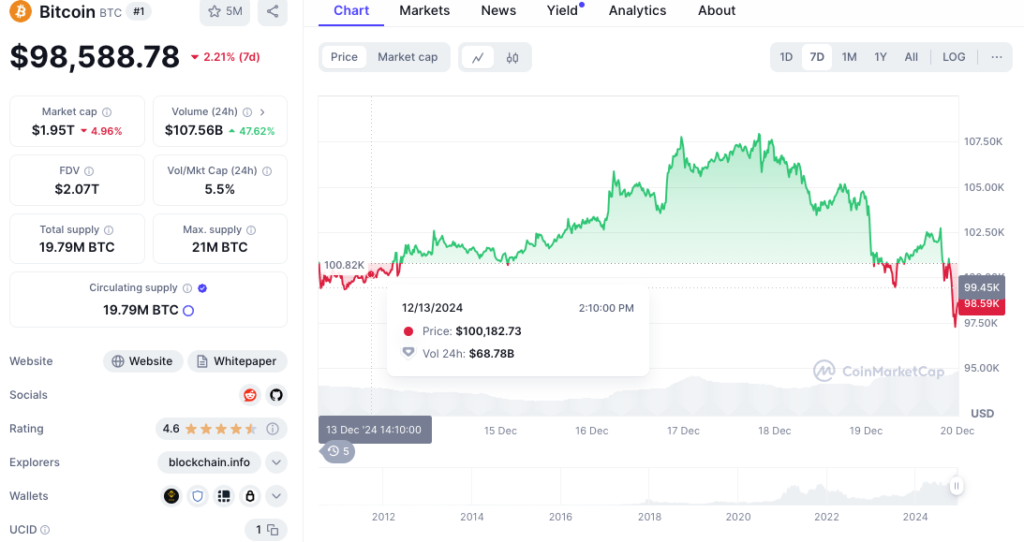Image resolution: width=1024 pixels, height=542 pixels.
Task: Open the Analytics tab
Action: point(637,11)
